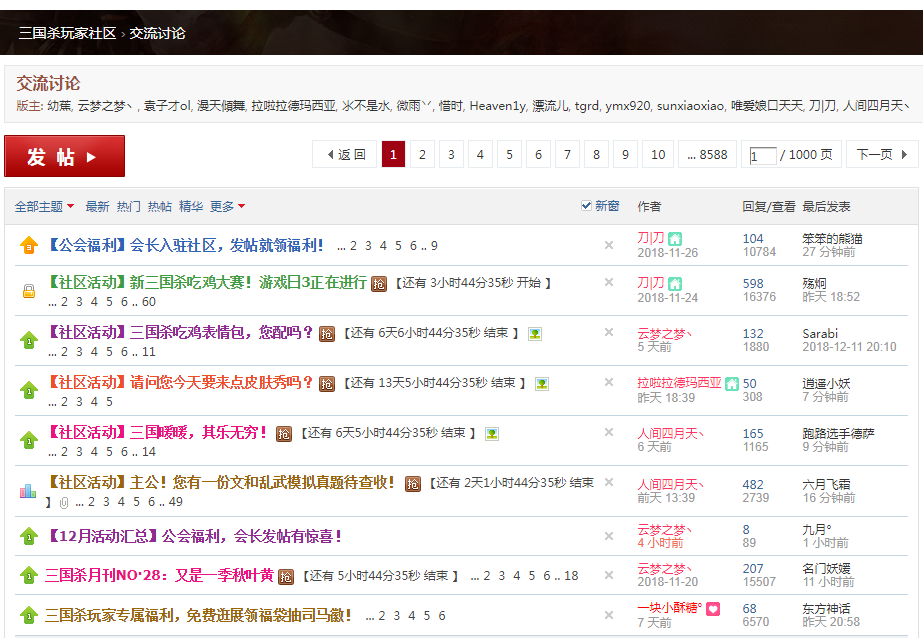This screenshot has height=638, width=923.
Task: Click the image icon after 三国暖暖 countdown
Action: (491, 434)
